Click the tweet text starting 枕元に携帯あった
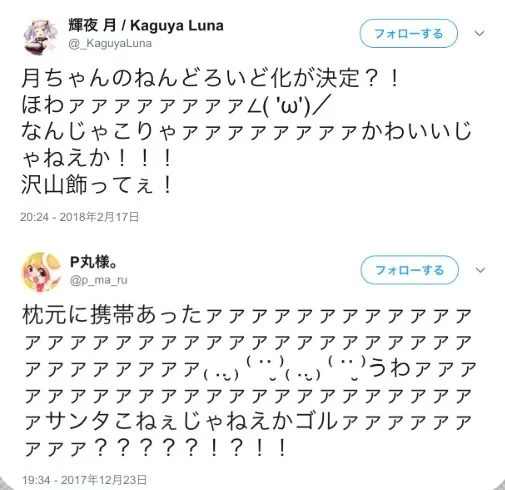This screenshot has width=505, height=490. coord(248,381)
